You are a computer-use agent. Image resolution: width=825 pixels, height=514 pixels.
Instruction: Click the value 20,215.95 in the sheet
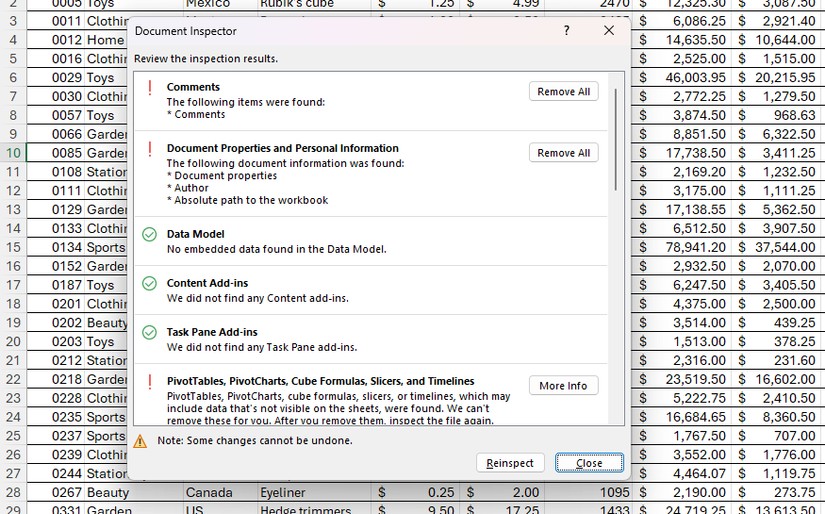coord(785,77)
